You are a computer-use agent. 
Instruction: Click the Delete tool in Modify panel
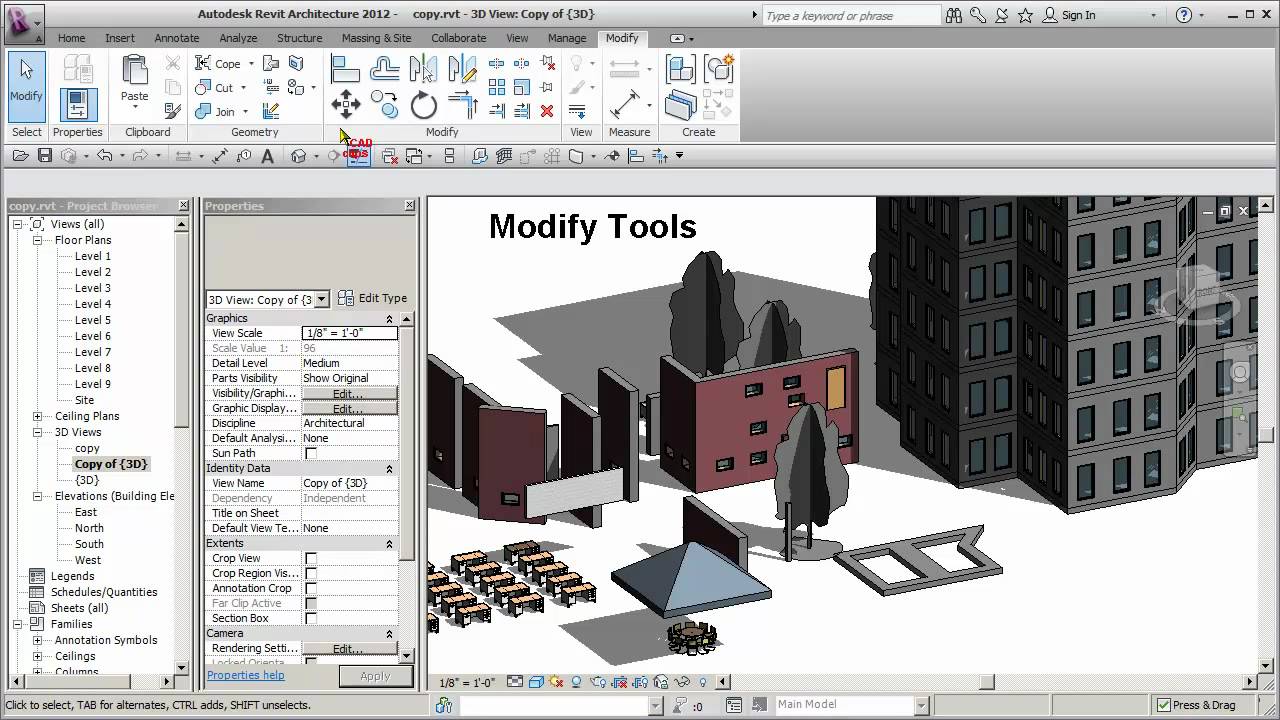click(546, 110)
